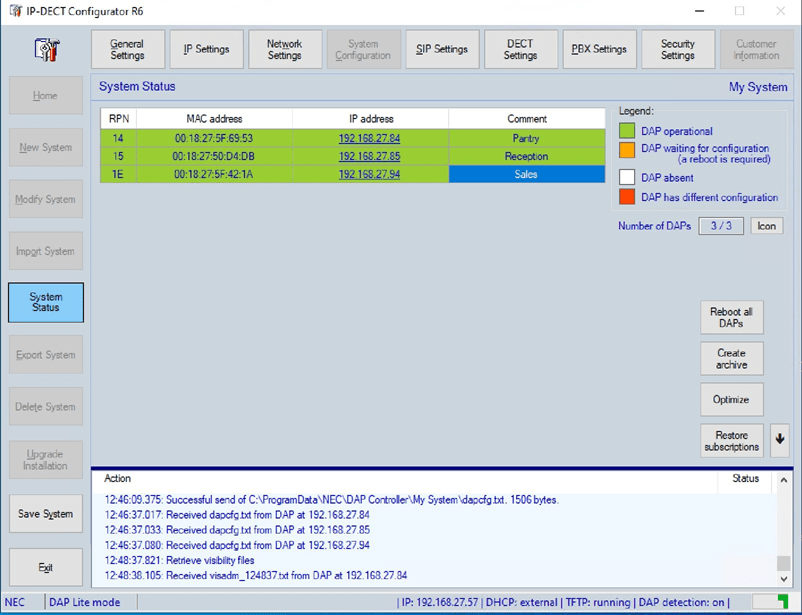This screenshot has width=802, height=615.
Task: Sort by the MAC address column header
Action: [214, 119]
